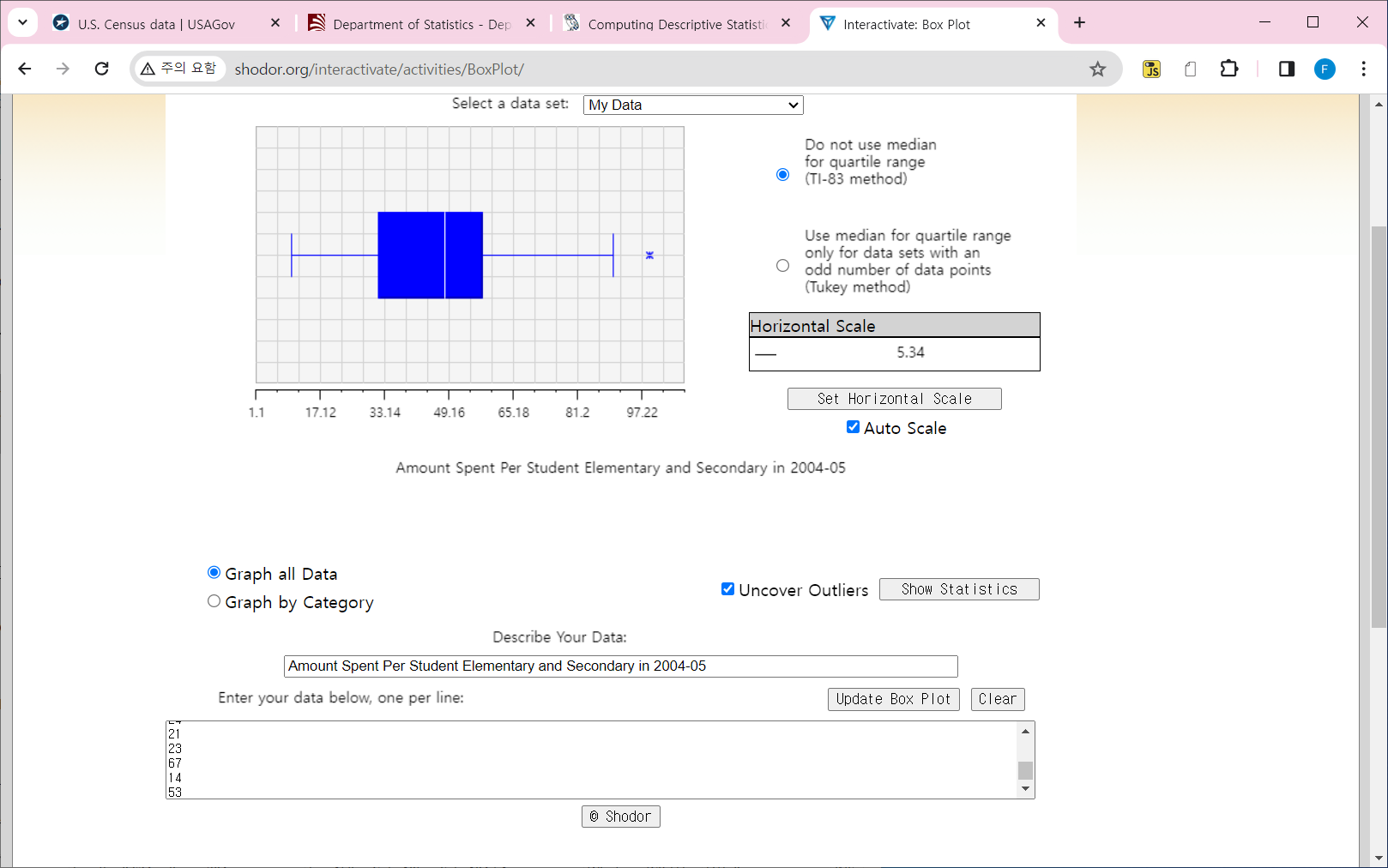The width and height of the screenshot is (1388, 868).
Task: Toggle the Auto Scale checkbox
Action: (x=853, y=427)
